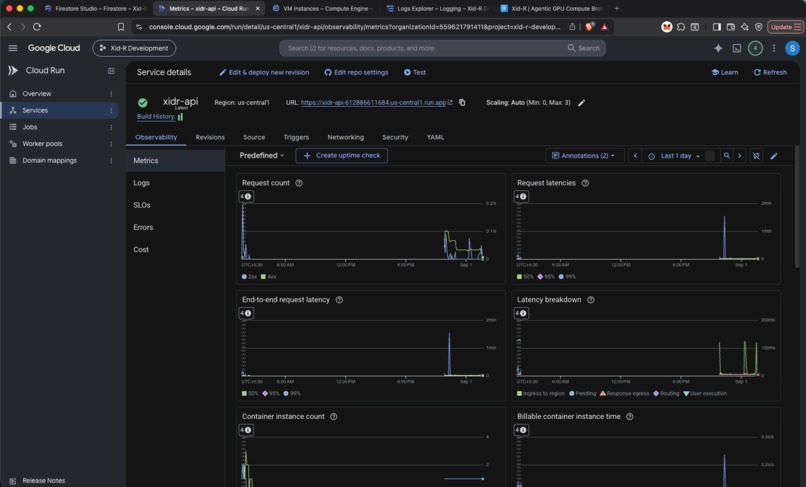Image resolution: width=806 pixels, height=487 pixels.
Task: Open help for Latency breakdown chart
Action: tap(591, 299)
